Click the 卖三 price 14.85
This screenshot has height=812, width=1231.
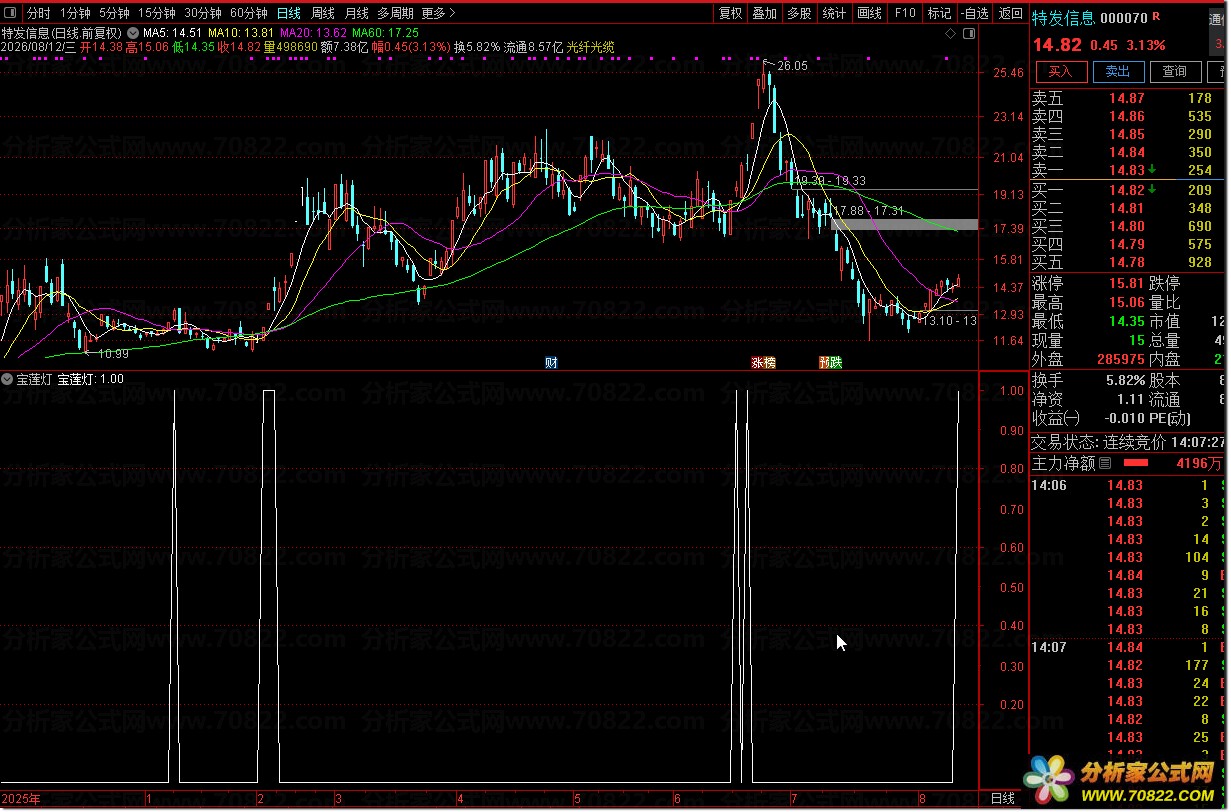pyautogui.click(x=1126, y=134)
